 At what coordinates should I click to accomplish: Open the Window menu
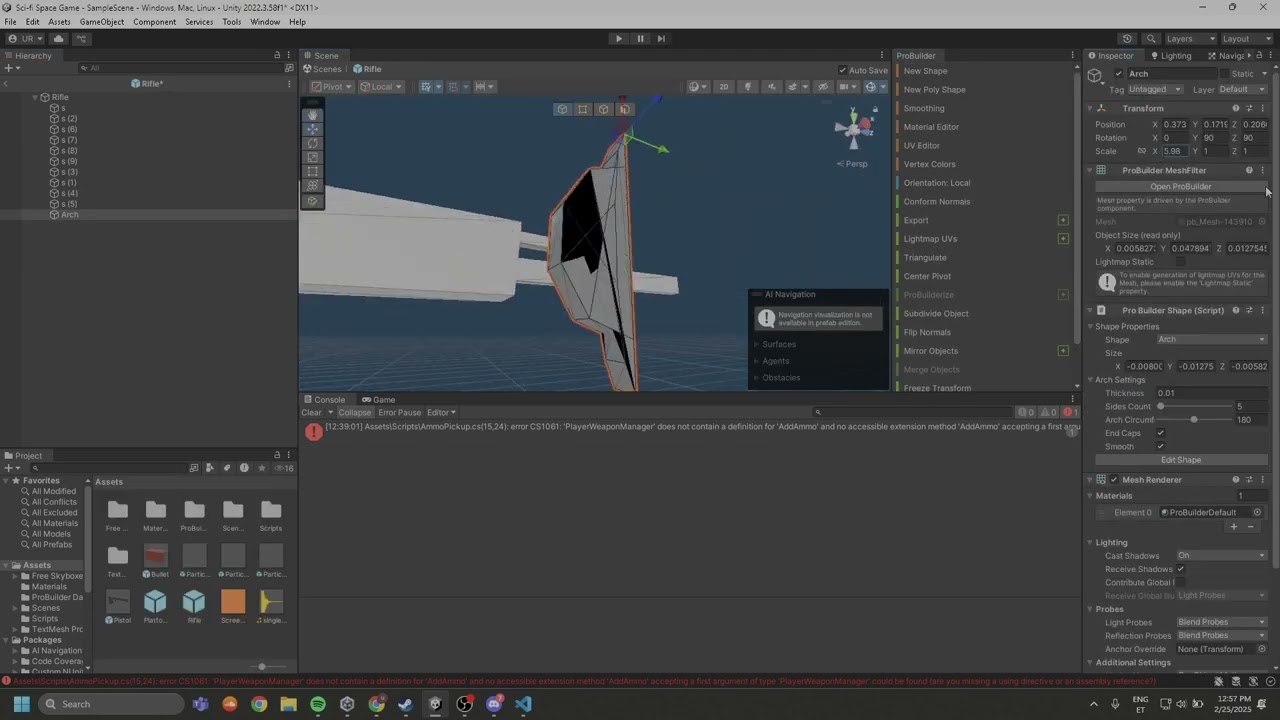coord(265,22)
